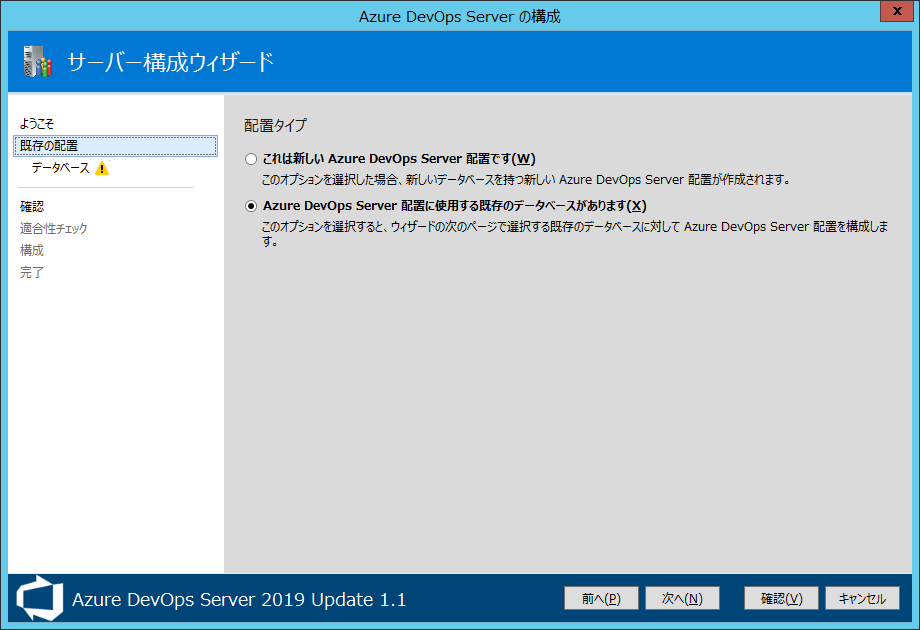Click the サーバー構成ウィザード title text
The width and height of the screenshot is (920, 630).
click(x=170, y=62)
